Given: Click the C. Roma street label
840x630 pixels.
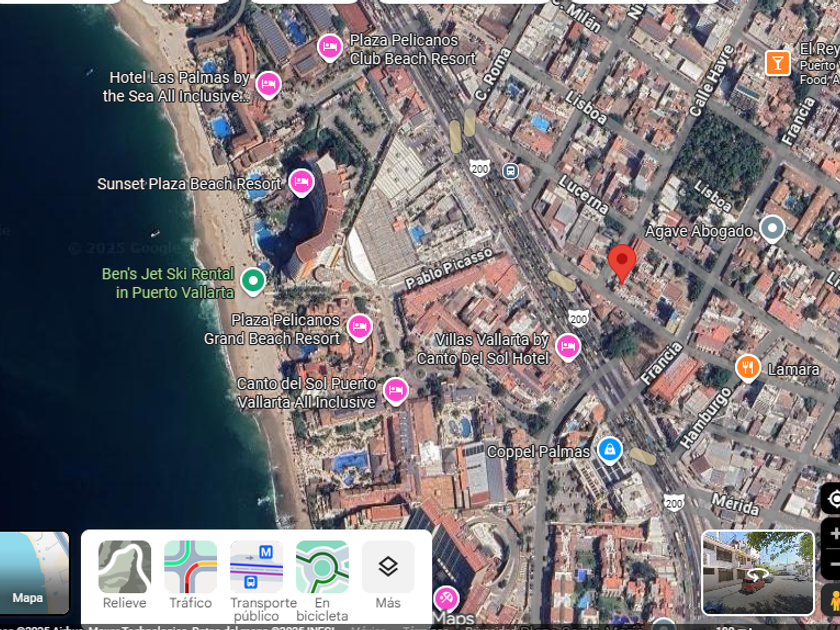Looking at the screenshot, I should pos(493,74).
